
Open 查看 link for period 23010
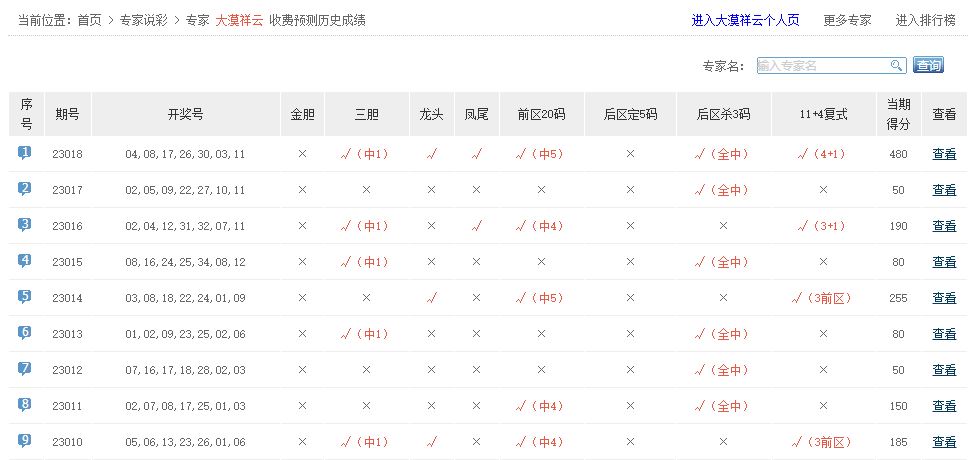click(x=944, y=442)
